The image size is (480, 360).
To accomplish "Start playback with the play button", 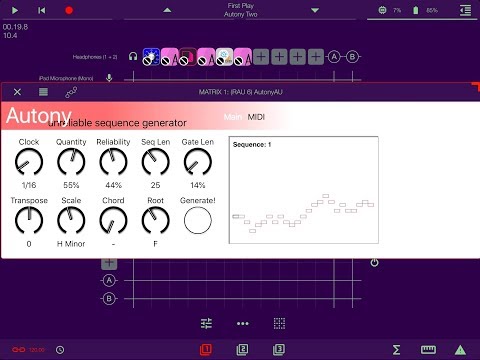I will 15,10.
